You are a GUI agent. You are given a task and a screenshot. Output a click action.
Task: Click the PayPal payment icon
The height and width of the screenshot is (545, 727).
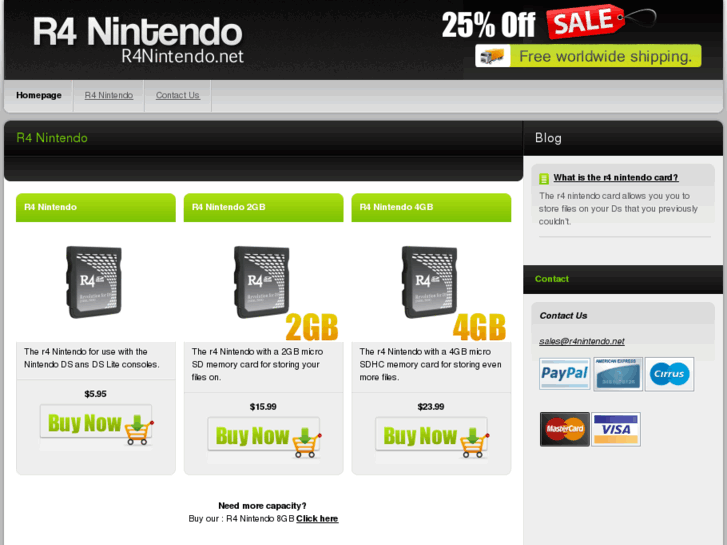[x=564, y=374]
